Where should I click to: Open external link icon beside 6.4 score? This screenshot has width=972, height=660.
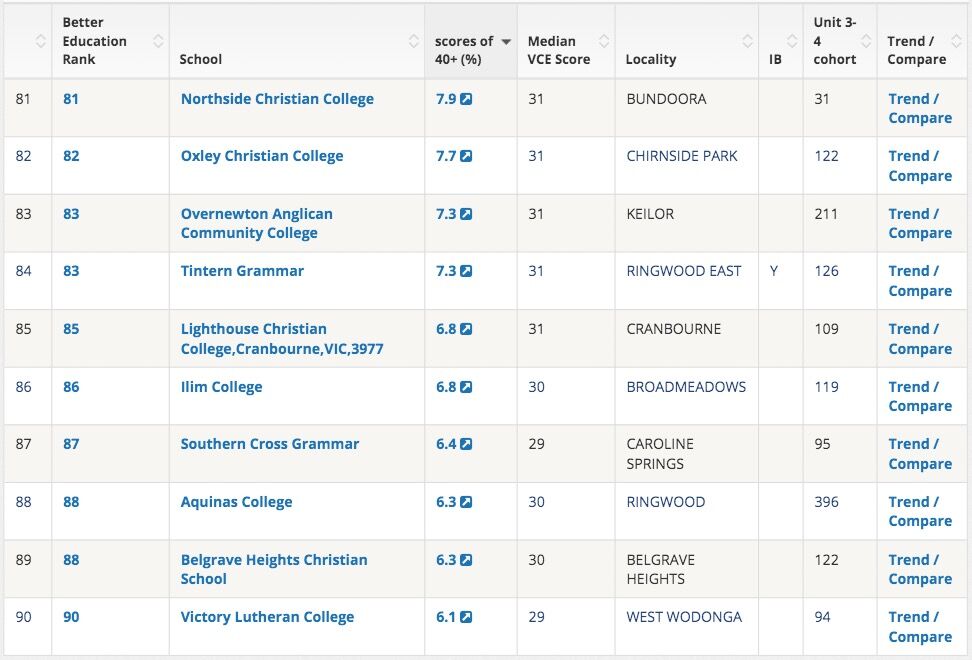click(466, 445)
